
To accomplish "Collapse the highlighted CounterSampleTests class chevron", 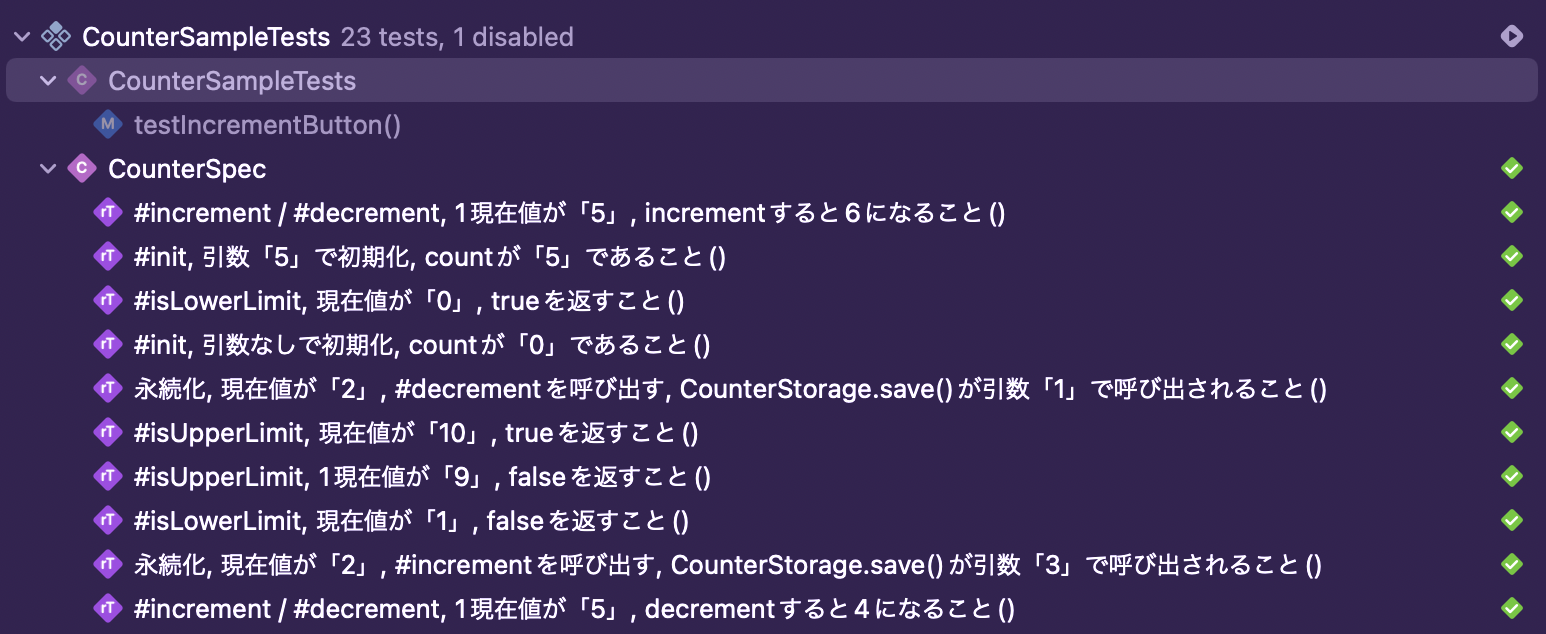I will [47, 80].
